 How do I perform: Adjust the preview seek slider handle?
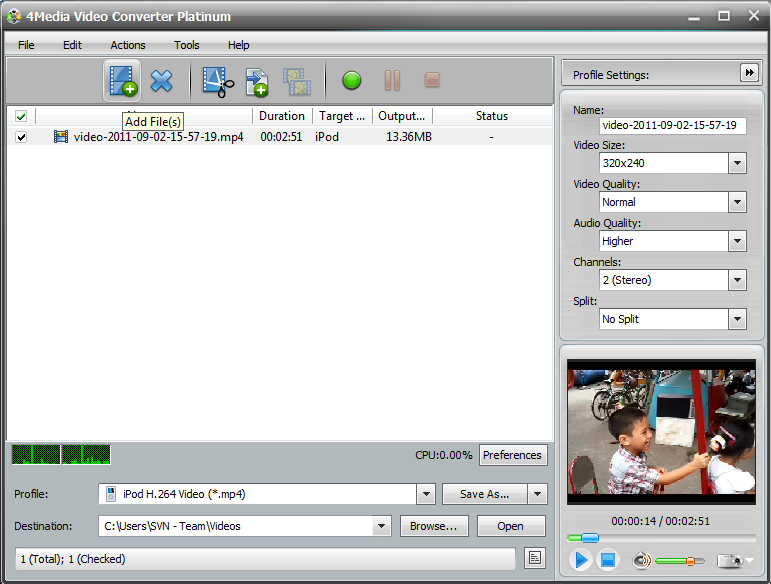click(590, 538)
